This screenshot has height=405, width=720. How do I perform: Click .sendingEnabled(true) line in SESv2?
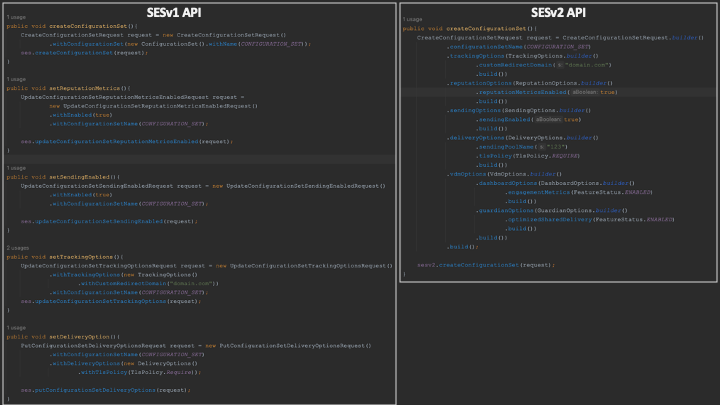tap(529, 120)
